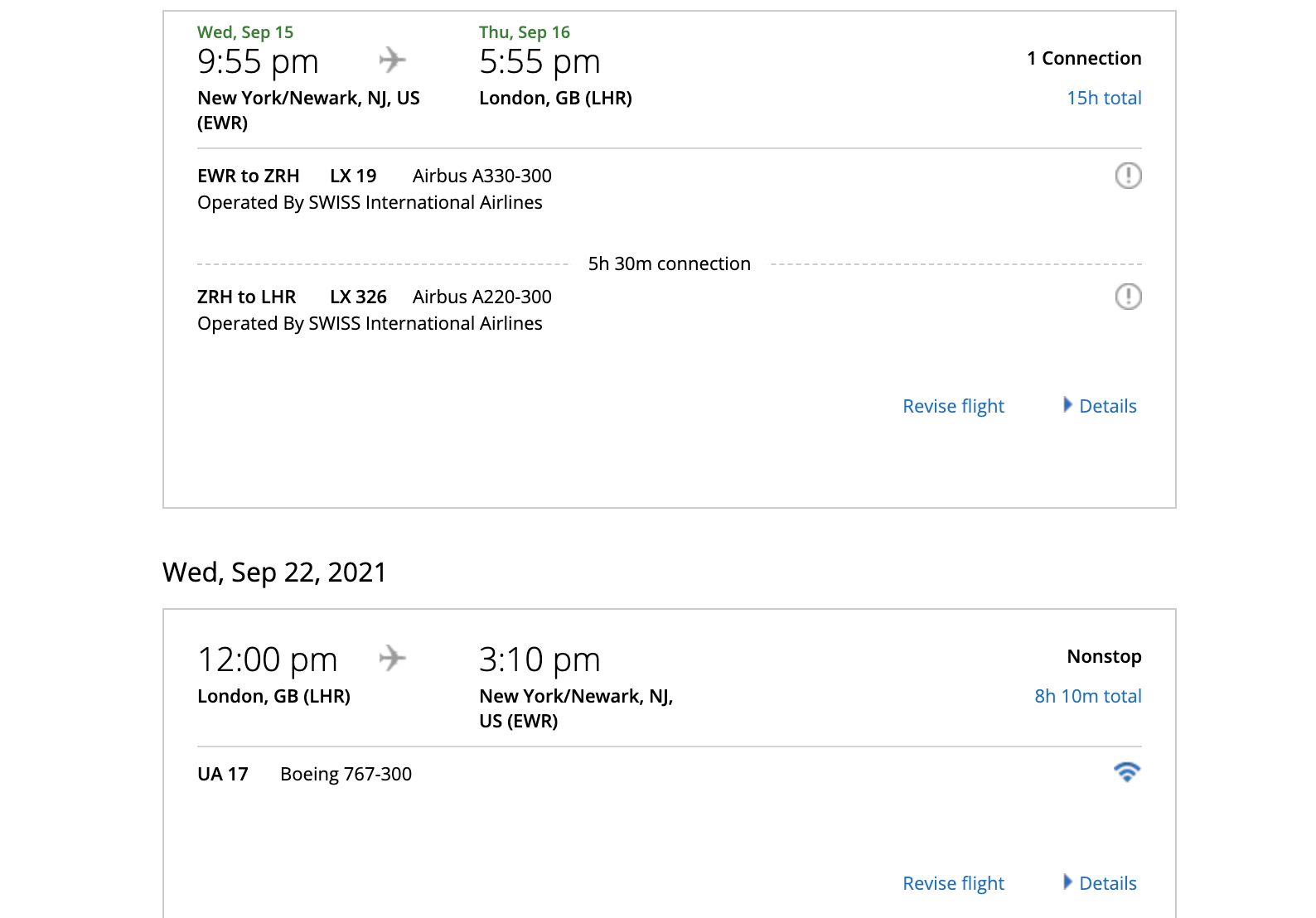Click the Thu, Sep 16 arrival date
The width and height of the screenshot is (1316, 918).
[x=525, y=32]
